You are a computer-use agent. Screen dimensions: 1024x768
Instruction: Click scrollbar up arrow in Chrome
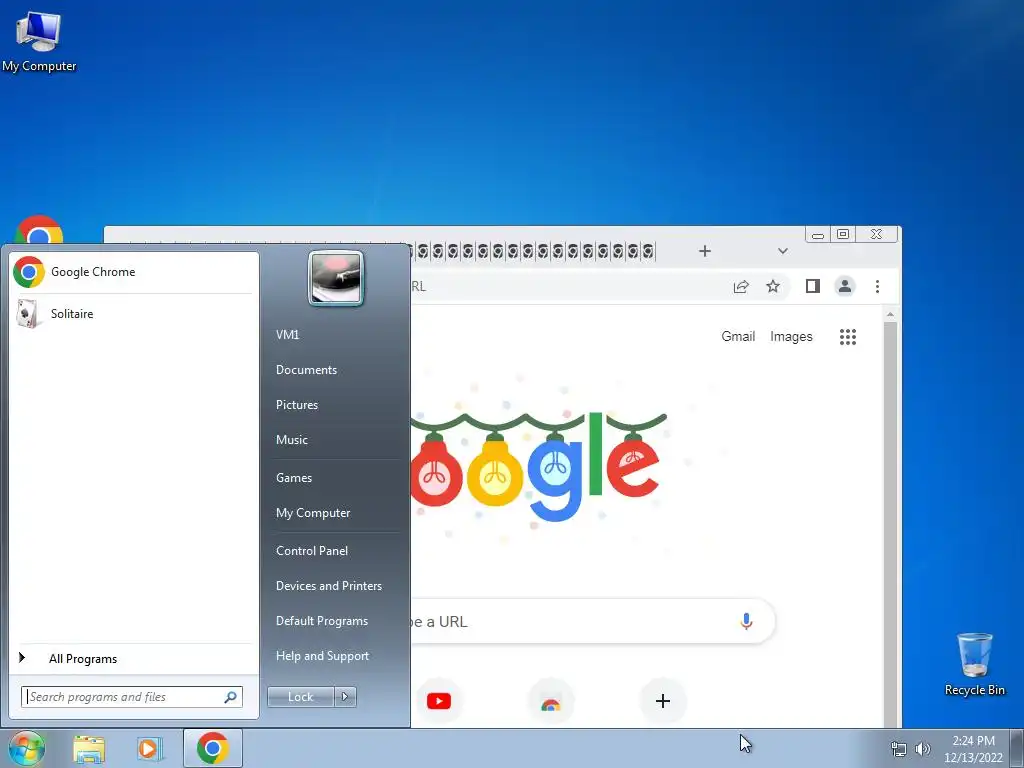(890, 315)
